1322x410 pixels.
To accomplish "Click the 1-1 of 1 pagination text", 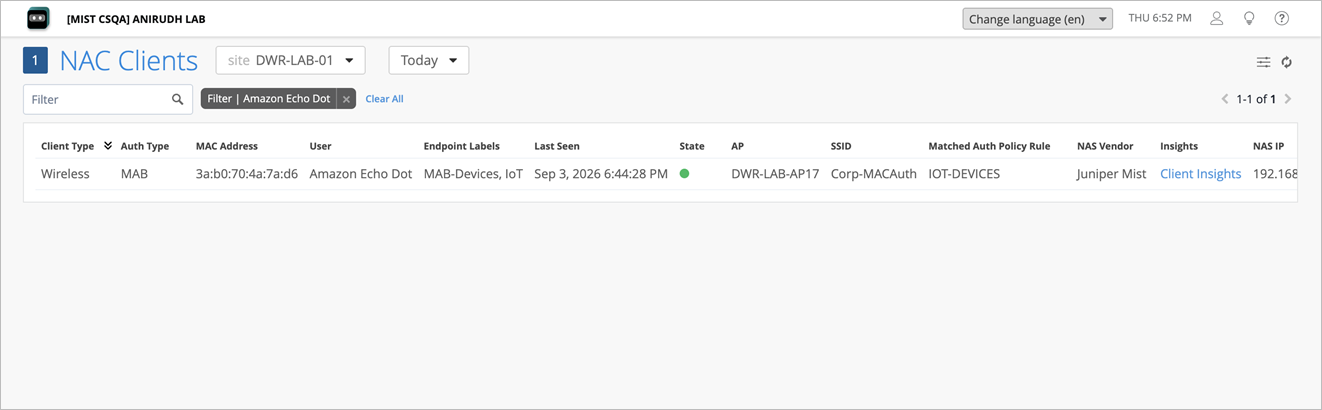I will pyautogui.click(x=1256, y=99).
